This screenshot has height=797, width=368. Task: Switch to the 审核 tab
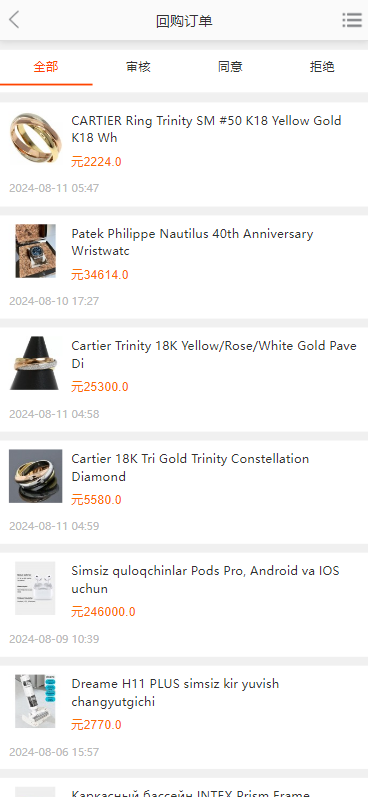138,67
